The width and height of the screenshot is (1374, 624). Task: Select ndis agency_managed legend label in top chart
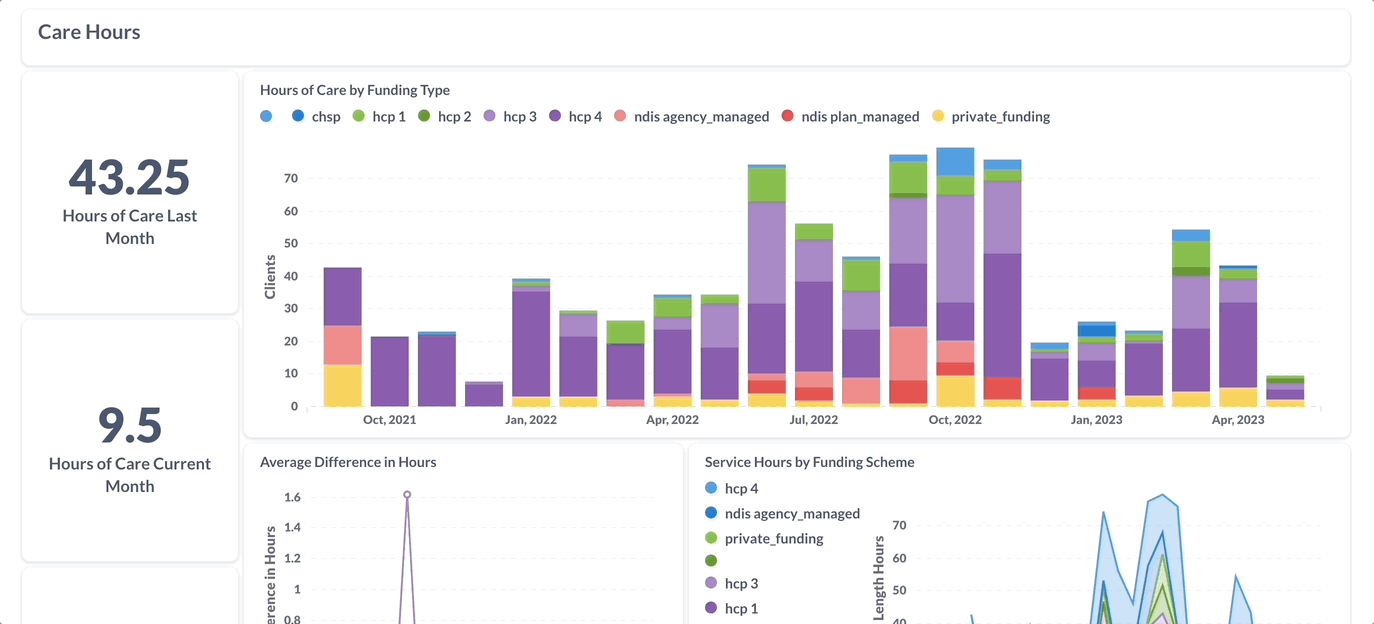(701, 117)
